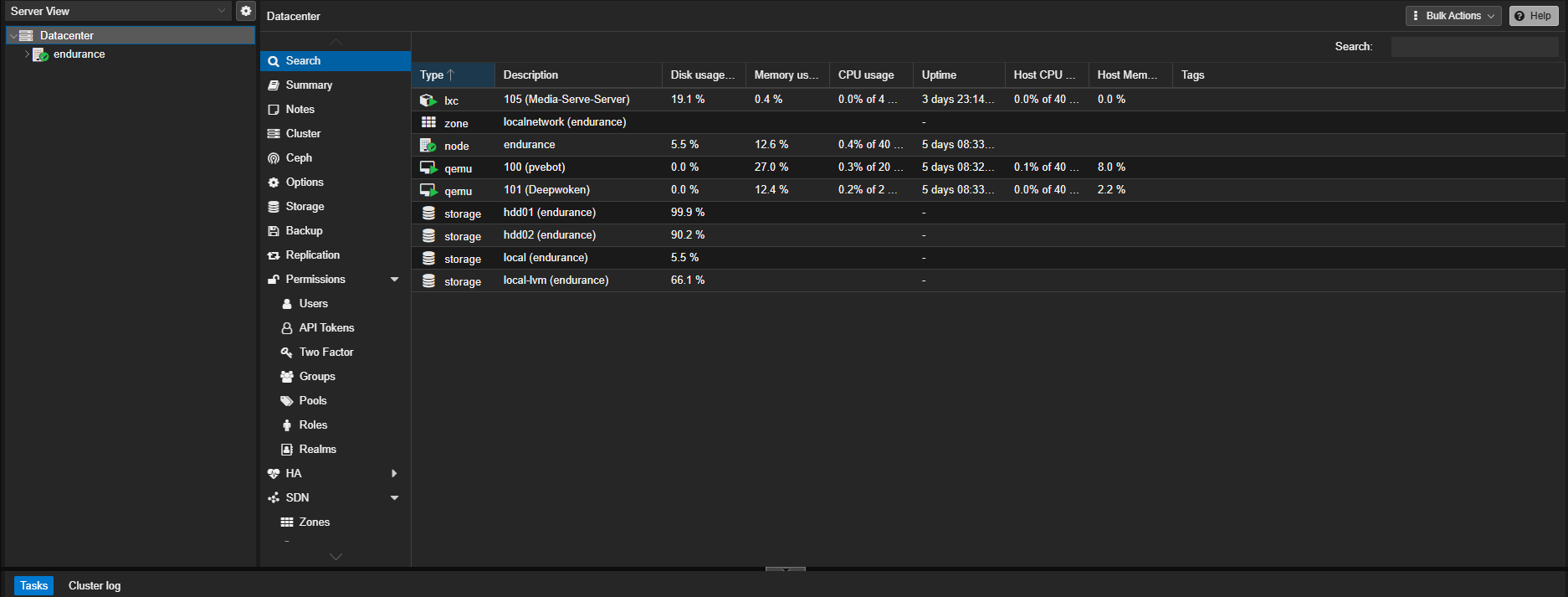This screenshot has height=597, width=1568.
Task: Select the localnetwork (endurance) zone row
Action: click(987, 122)
